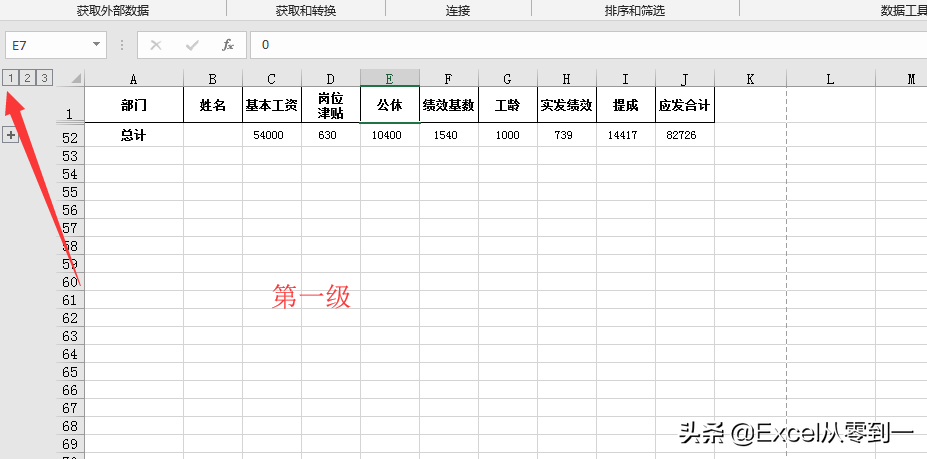Click the Select All corner triangle
The image size is (927, 459).
pos(76,79)
